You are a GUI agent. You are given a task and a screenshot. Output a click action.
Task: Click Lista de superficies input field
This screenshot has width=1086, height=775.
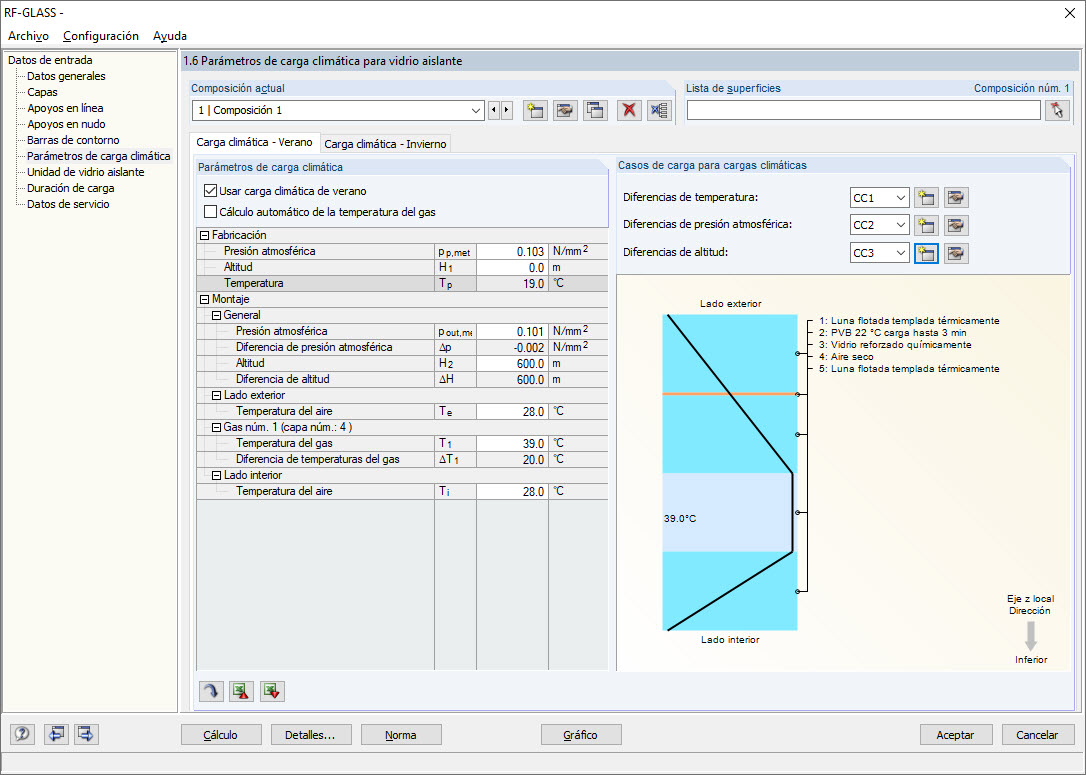click(x=864, y=111)
